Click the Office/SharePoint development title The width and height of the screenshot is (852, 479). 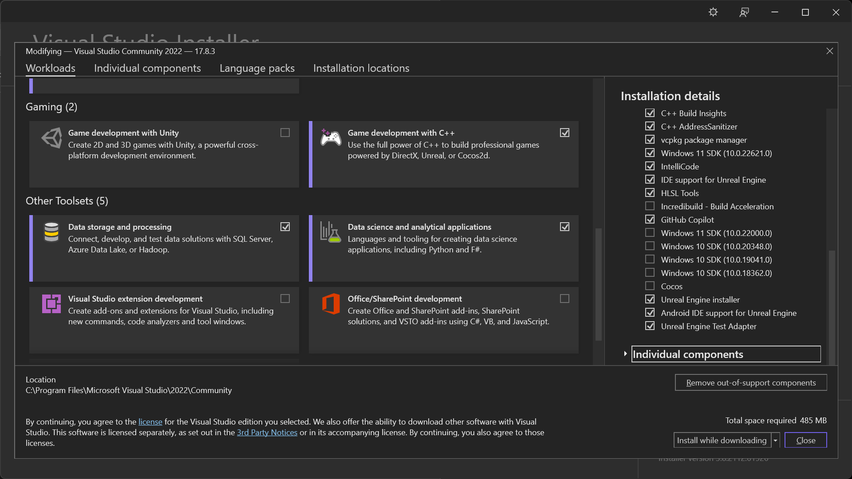coord(405,299)
